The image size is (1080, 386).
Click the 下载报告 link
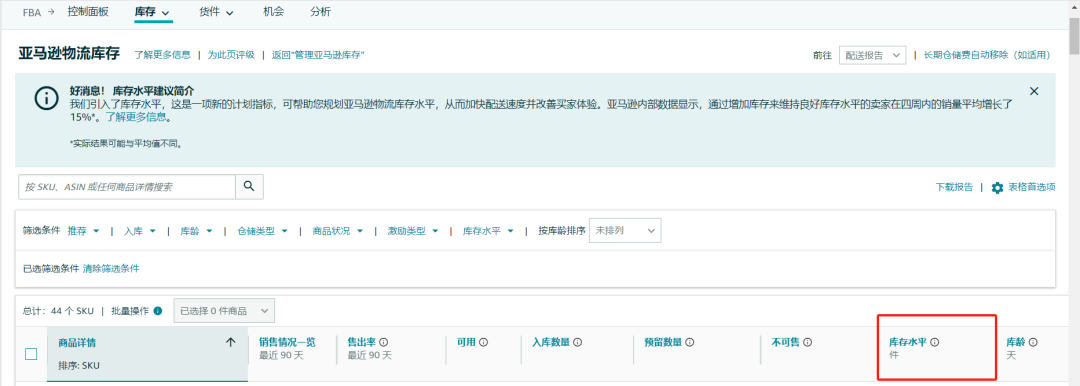[x=954, y=187]
